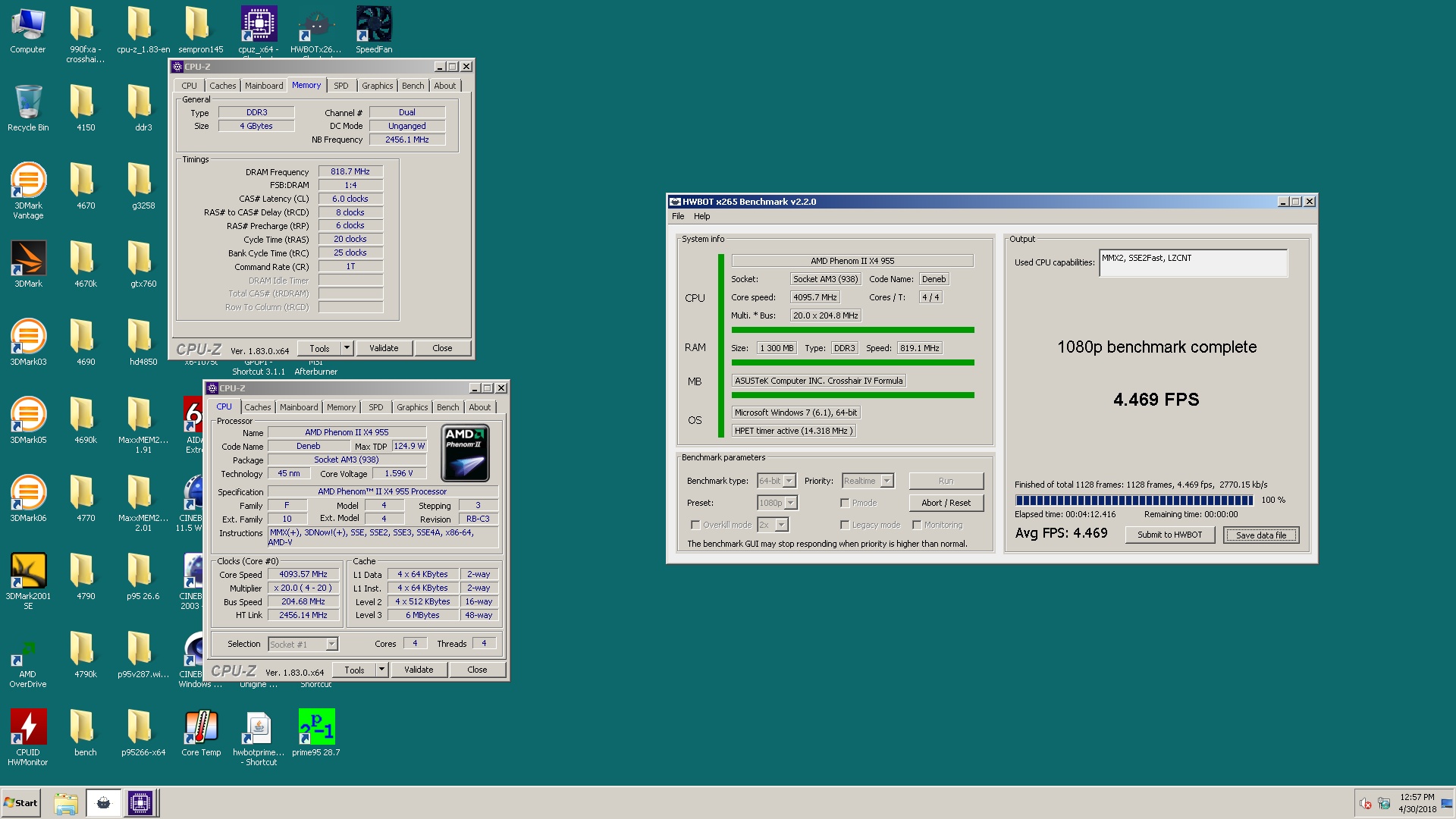Switch to Bench tab in lower CPU-Z window

click(448, 407)
